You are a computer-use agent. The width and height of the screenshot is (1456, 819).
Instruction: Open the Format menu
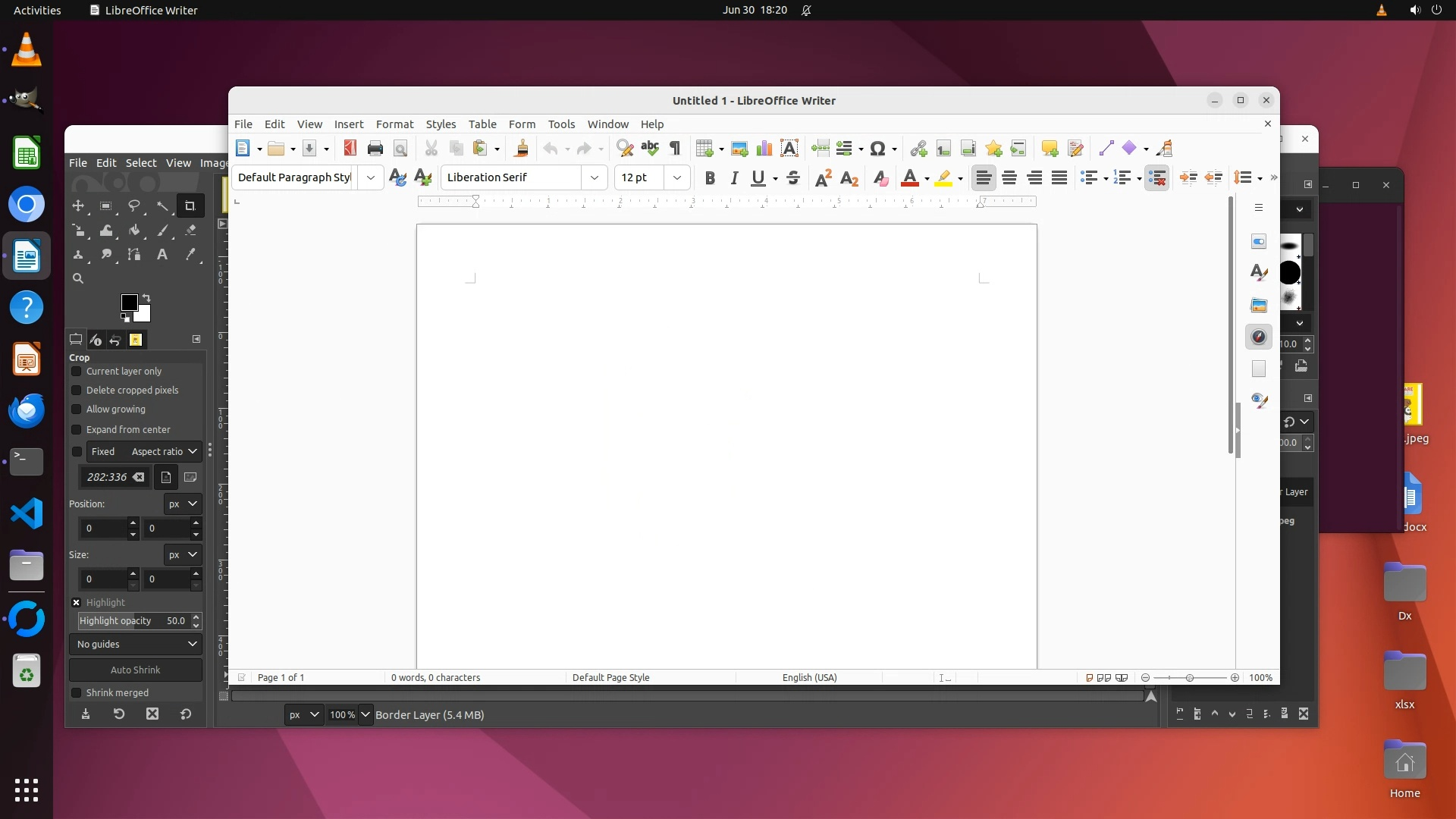pos(394,124)
